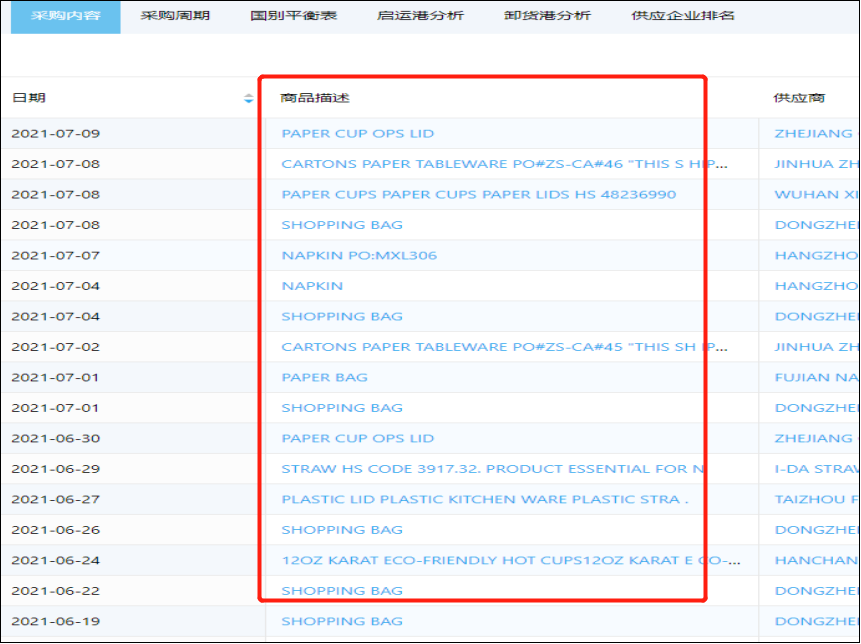Open SHOPPING BAG in the 2021-07-08 row
Image resolution: width=861 pixels, height=644 pixels.
tap(342, 225)
